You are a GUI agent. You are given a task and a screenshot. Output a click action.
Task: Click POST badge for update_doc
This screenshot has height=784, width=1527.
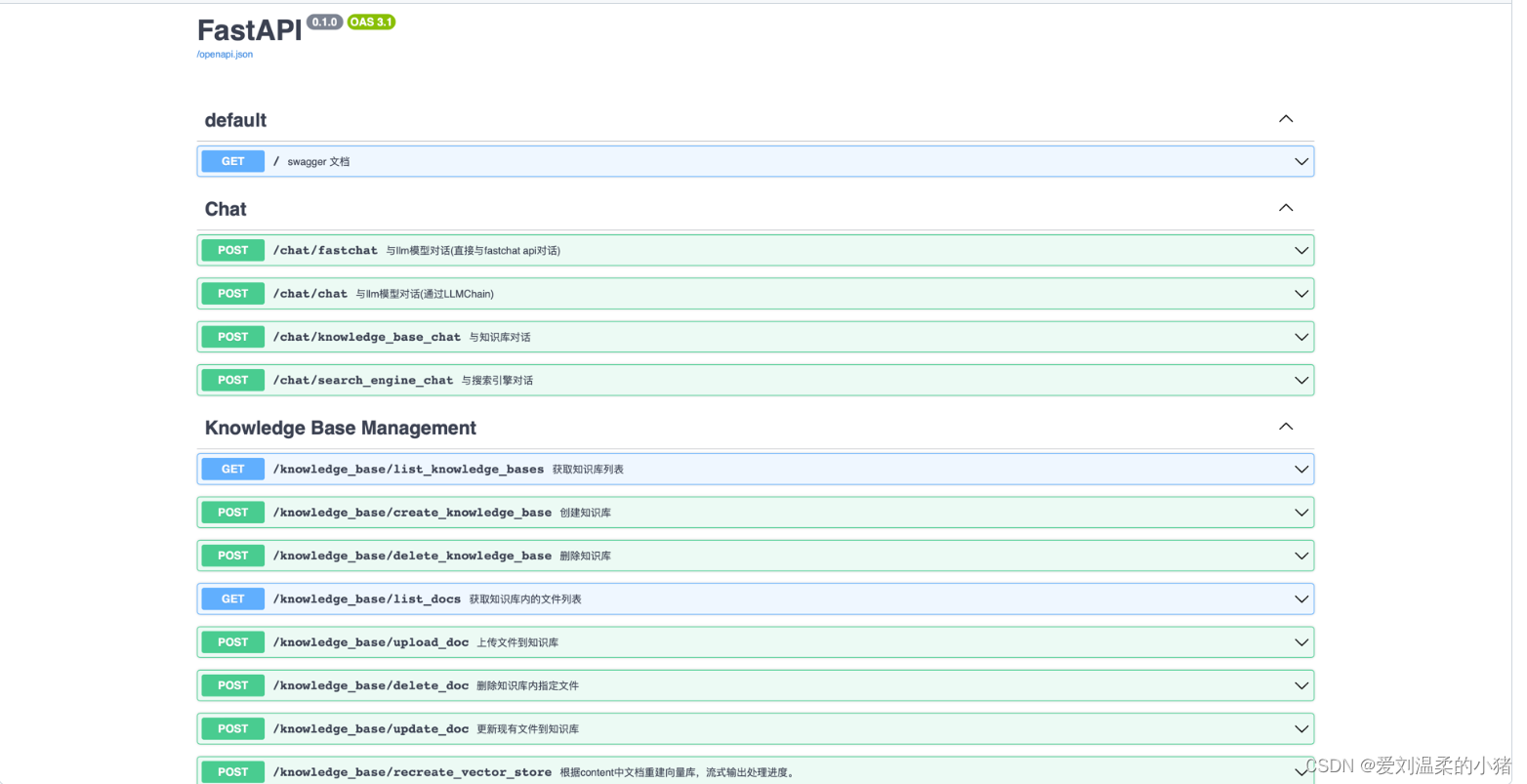(233, 728)
